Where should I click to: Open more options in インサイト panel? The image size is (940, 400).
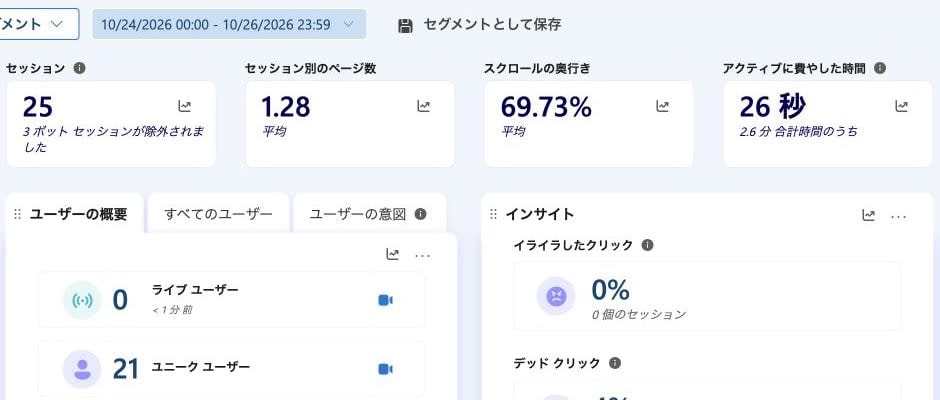(x=899, y=216)
